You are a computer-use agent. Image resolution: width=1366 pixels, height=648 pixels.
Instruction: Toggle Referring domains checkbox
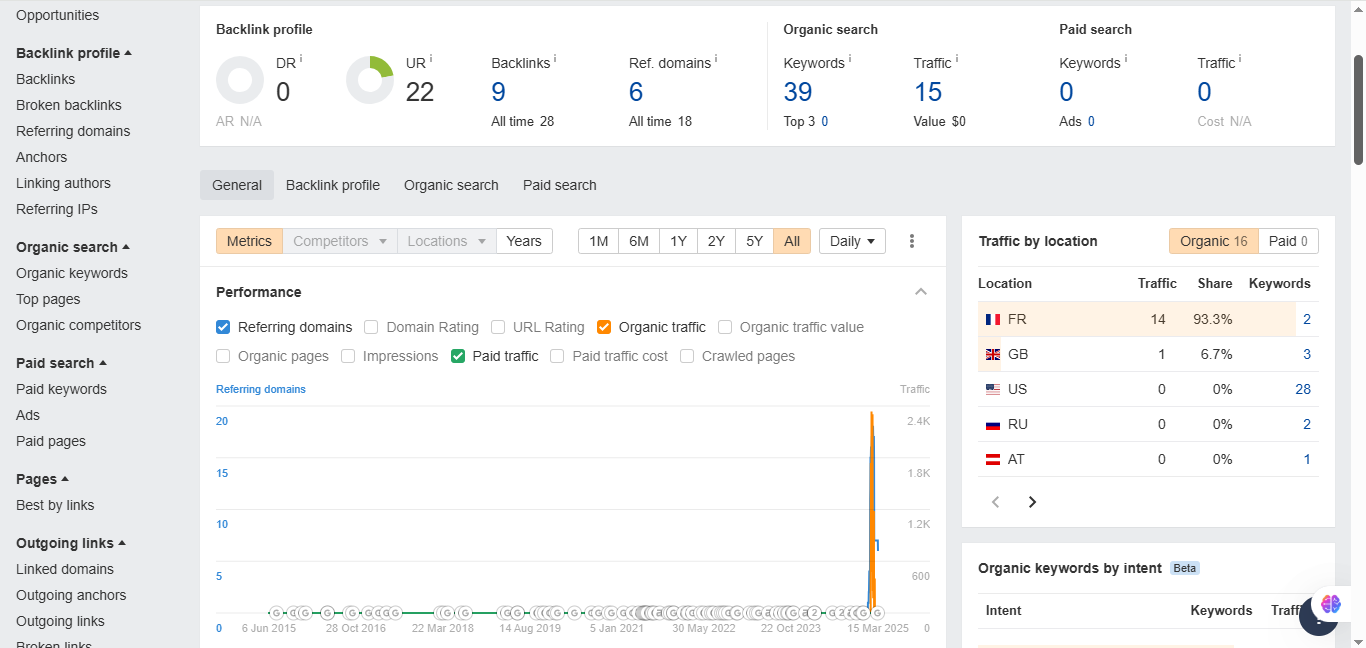[223, 327]
